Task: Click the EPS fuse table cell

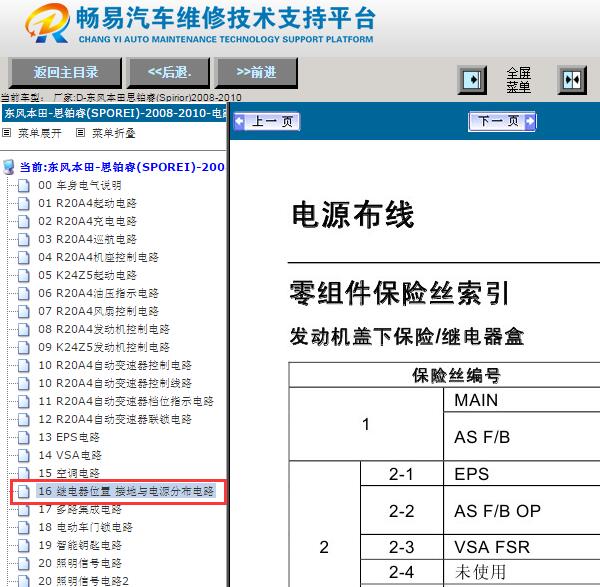Action: (x=522, y=474)
